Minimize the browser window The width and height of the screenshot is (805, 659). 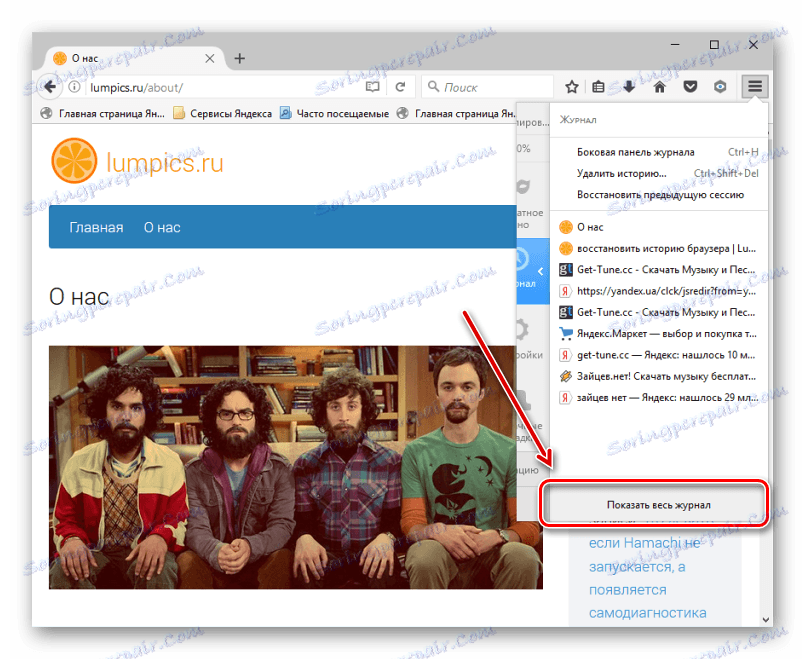(675, 45)
